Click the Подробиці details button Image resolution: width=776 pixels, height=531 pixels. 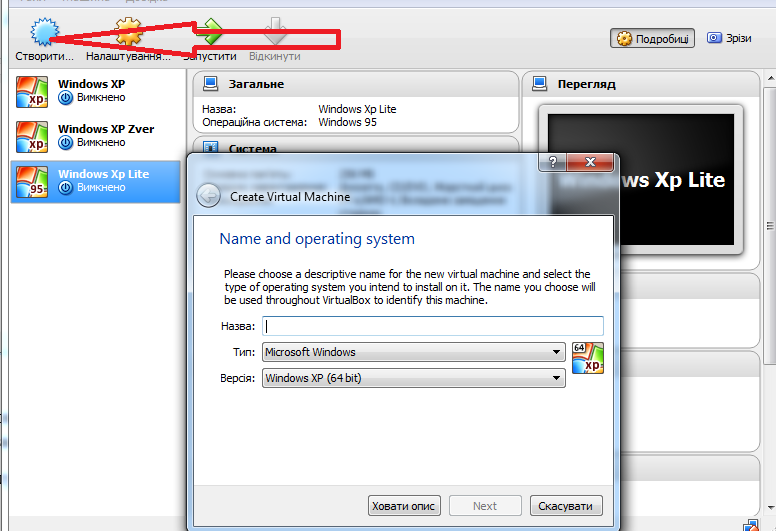[652, 38]
